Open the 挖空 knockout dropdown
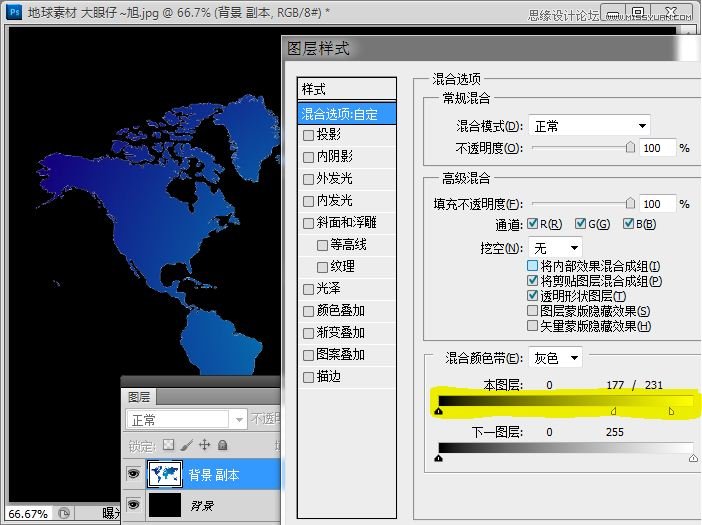The width and height of the screenshot is (702, 525). 556,247
